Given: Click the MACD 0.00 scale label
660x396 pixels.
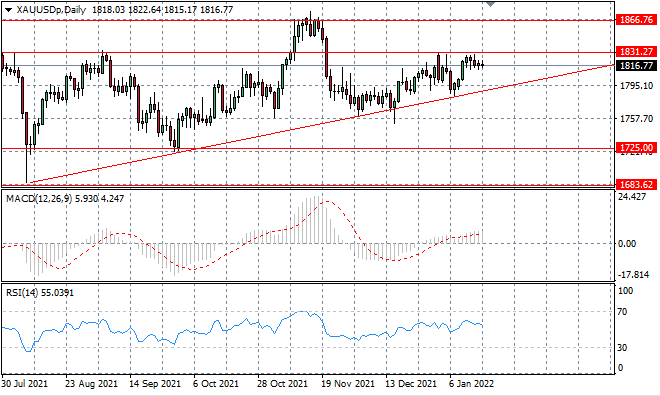Looking at the screenshot, I should [627, 244].
